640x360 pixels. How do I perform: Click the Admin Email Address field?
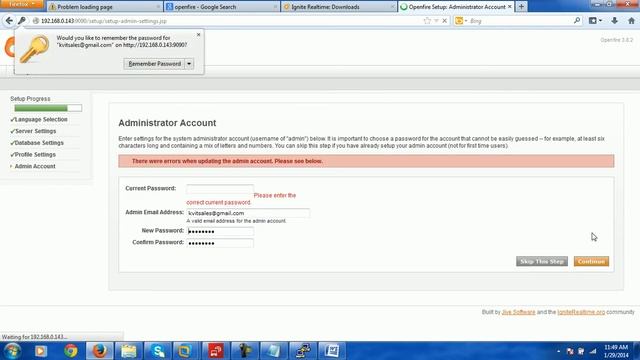[248, 213]
